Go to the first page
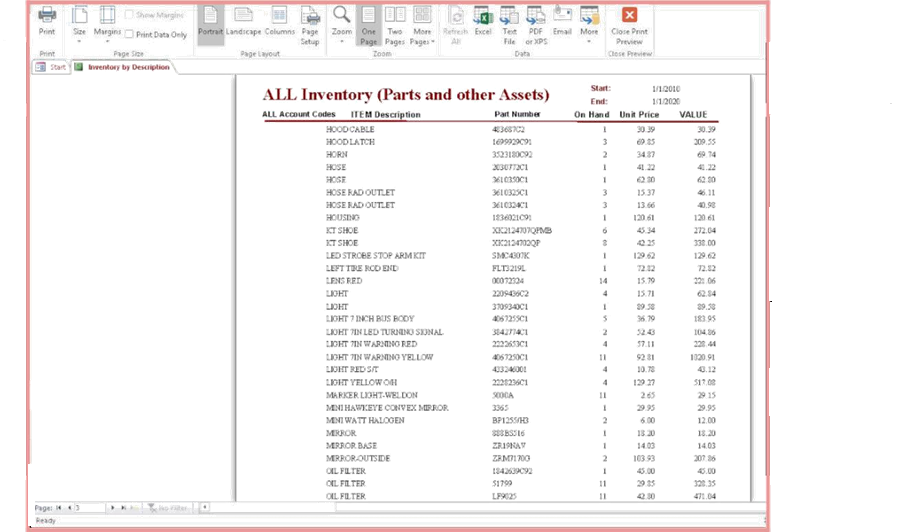The image size is (897, 532). (x=58, y=507)
